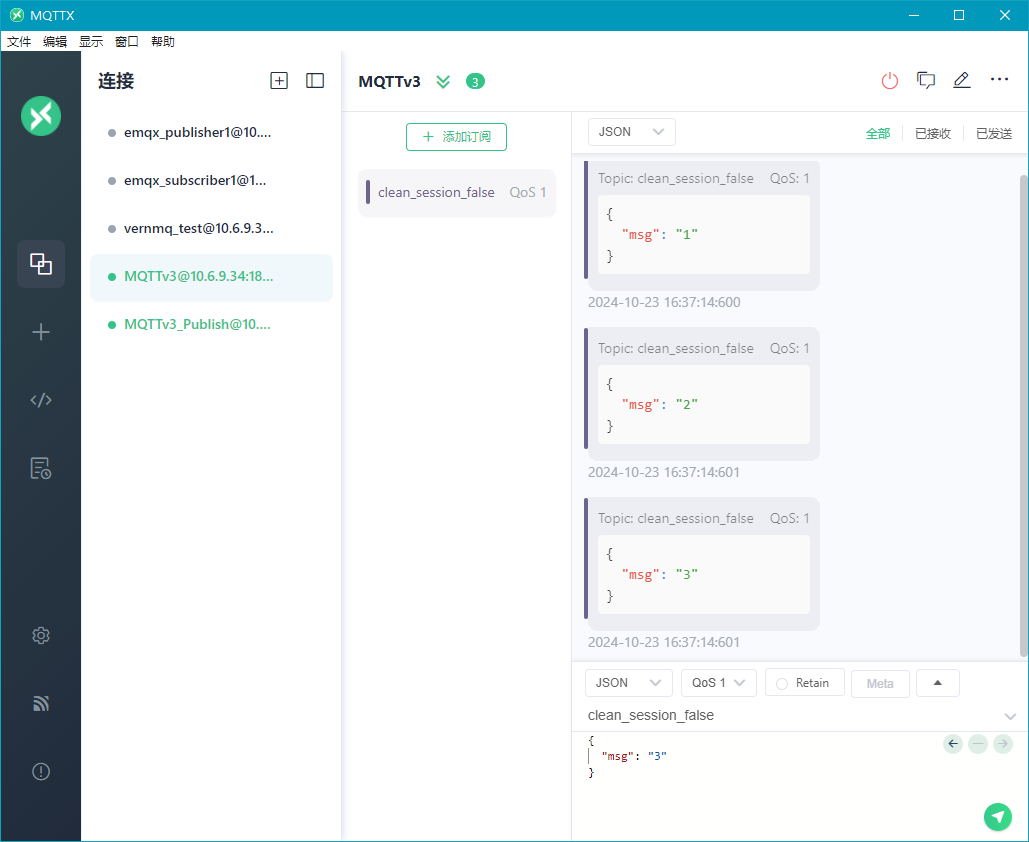Open the 窗口 menu

[x=127, y=41]
